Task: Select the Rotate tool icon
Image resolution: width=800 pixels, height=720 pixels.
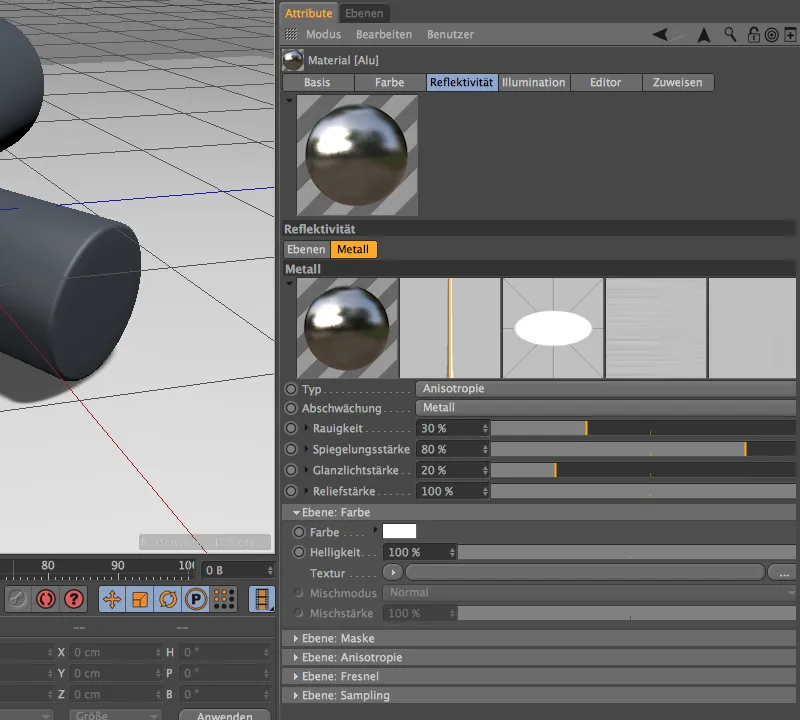Action: [x=167, y=599]
